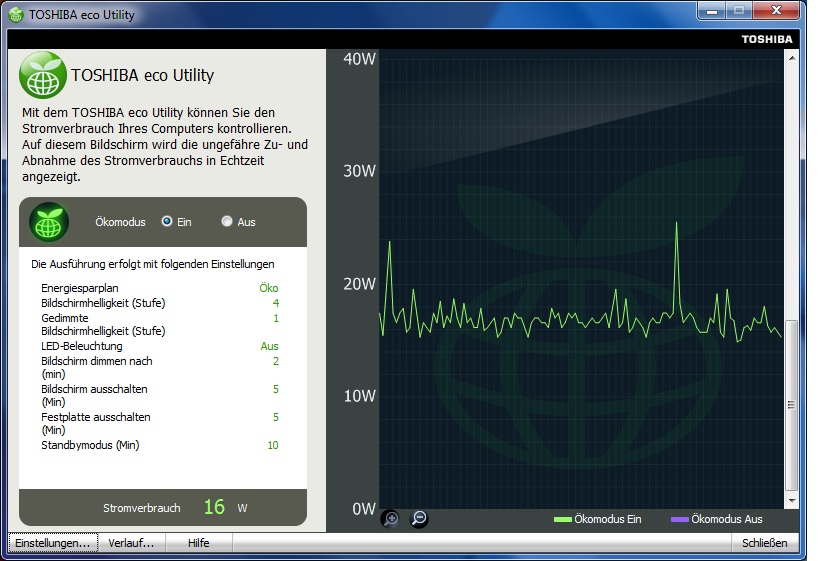This screenshot has height=561, width=819.
Task: Click the Bildschirm dimmen nach label
Action: [x=97, y=367]
